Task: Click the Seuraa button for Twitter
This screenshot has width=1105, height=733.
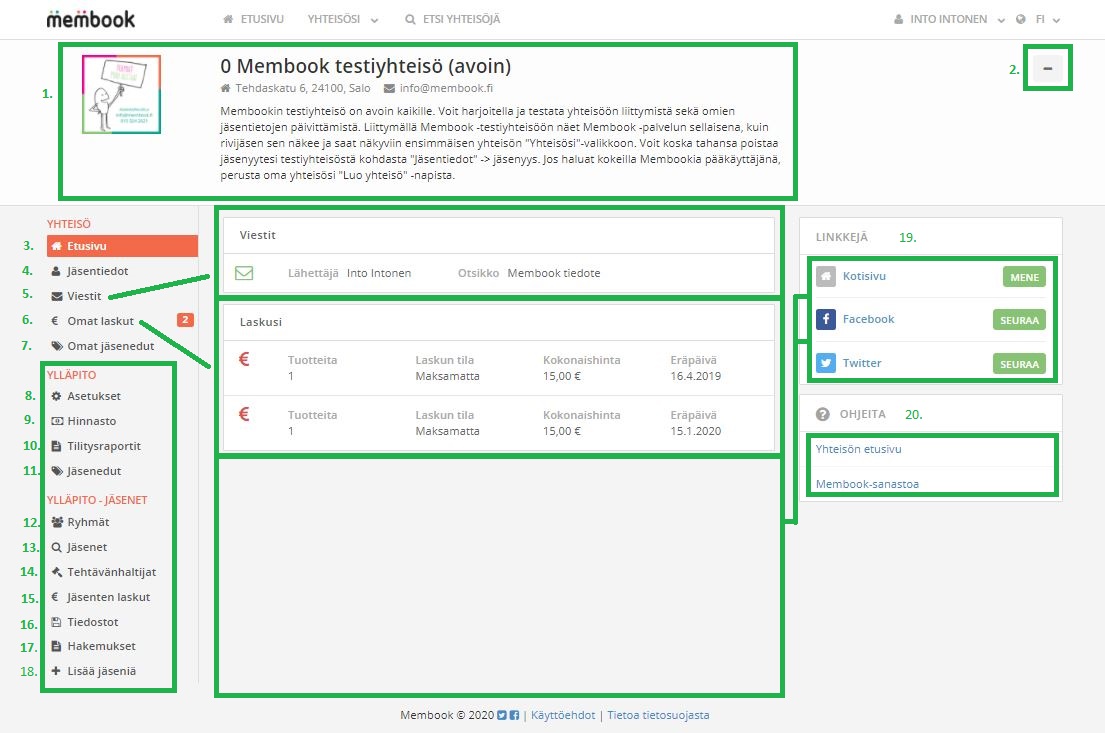Action: 1019,364
